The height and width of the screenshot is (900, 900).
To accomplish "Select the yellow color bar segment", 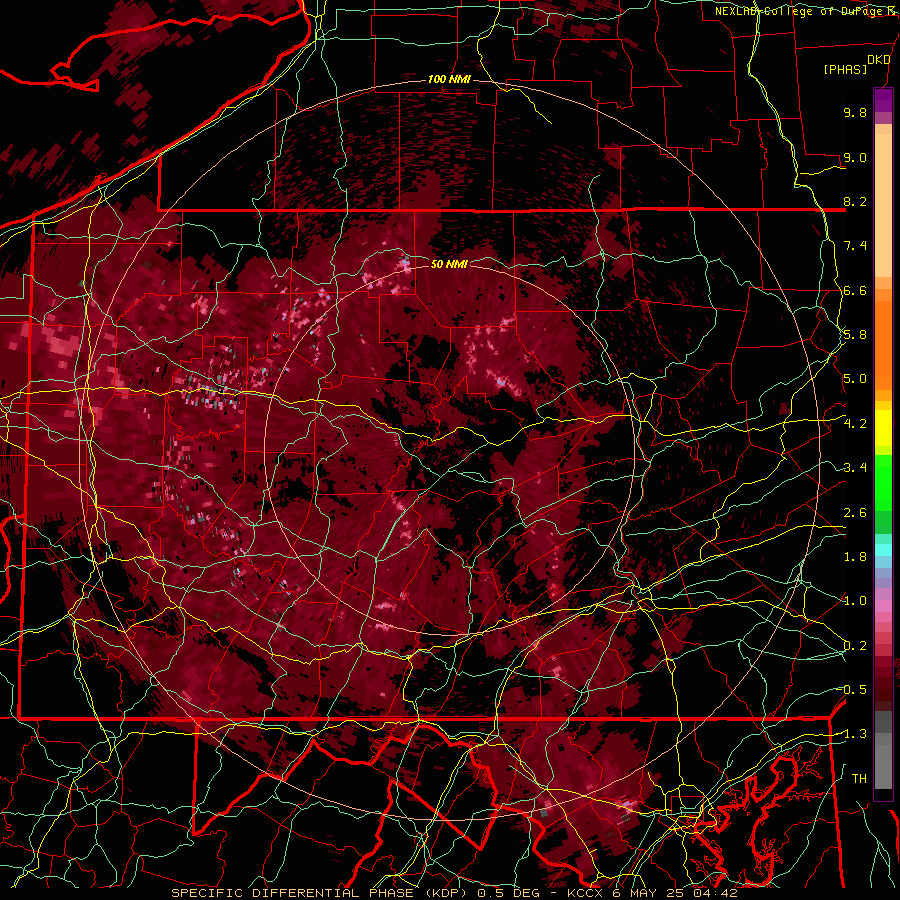I will click(883, 428).
